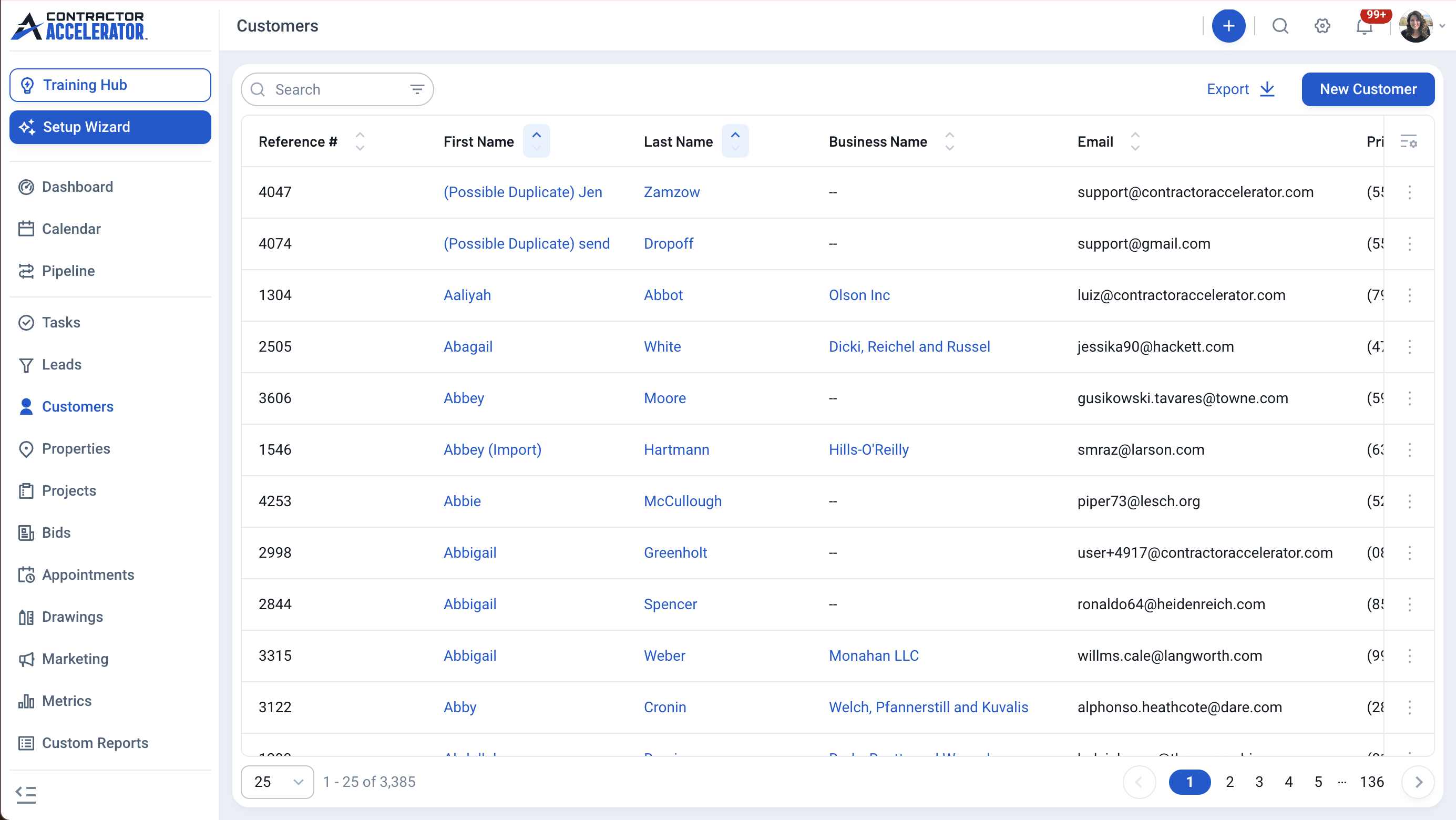Open Dashboard in sidebar

click(77, 187)
